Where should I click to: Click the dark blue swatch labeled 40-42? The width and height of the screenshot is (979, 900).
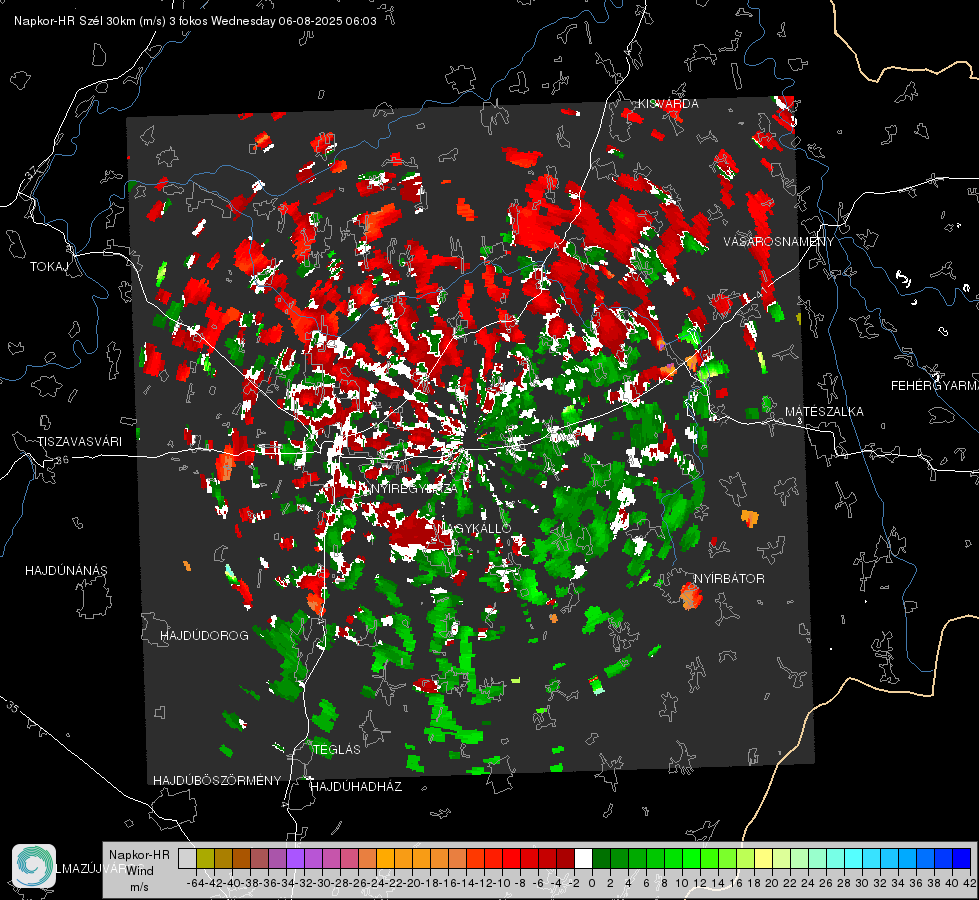coord(962,859)
